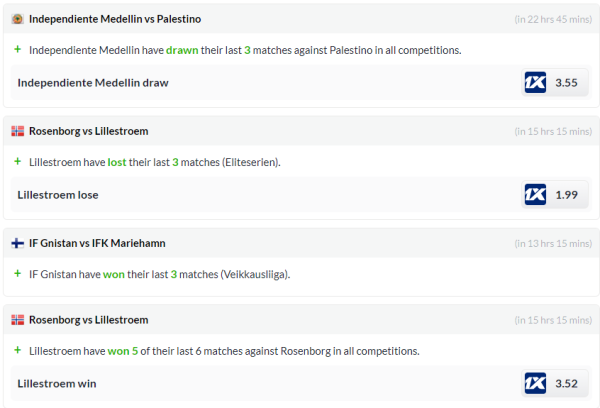600x408 pixels.
Task: Select the Lillestroem win bet label
Action: point(57,383)
